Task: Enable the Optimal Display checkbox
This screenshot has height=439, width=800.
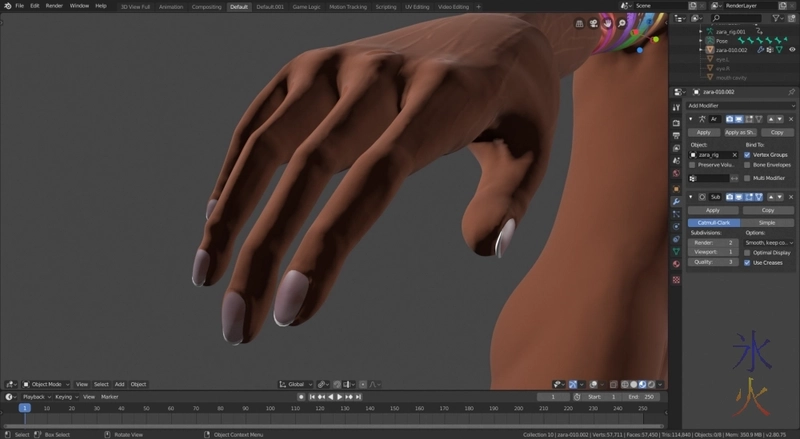Action: click(747, 252)
